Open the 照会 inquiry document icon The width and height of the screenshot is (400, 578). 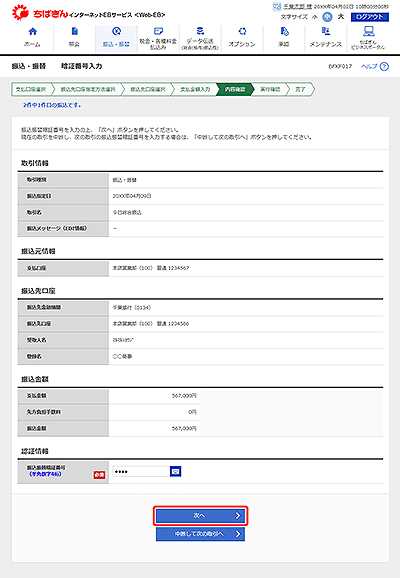[74, 31]
